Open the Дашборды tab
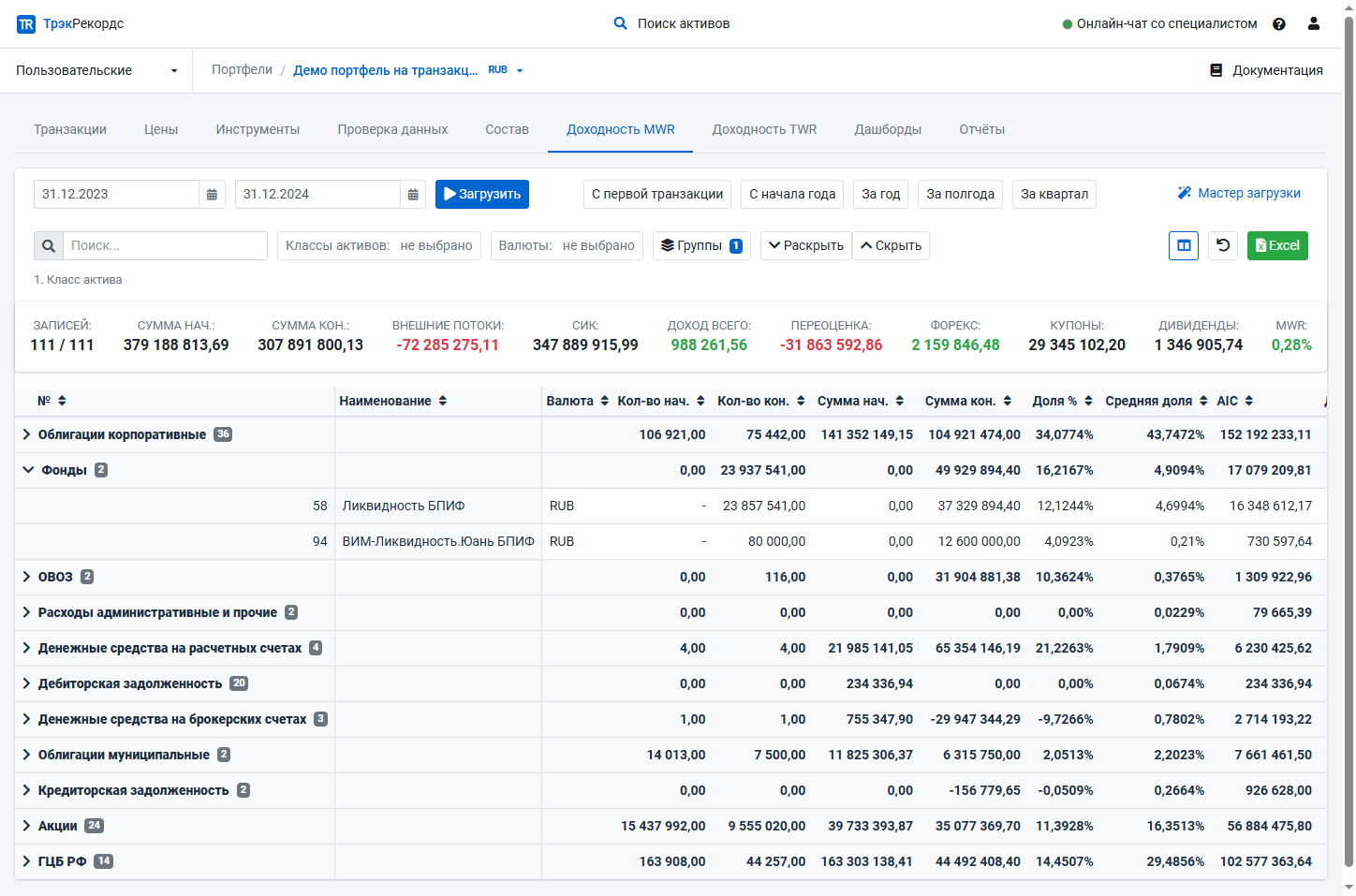 (888, 129)
